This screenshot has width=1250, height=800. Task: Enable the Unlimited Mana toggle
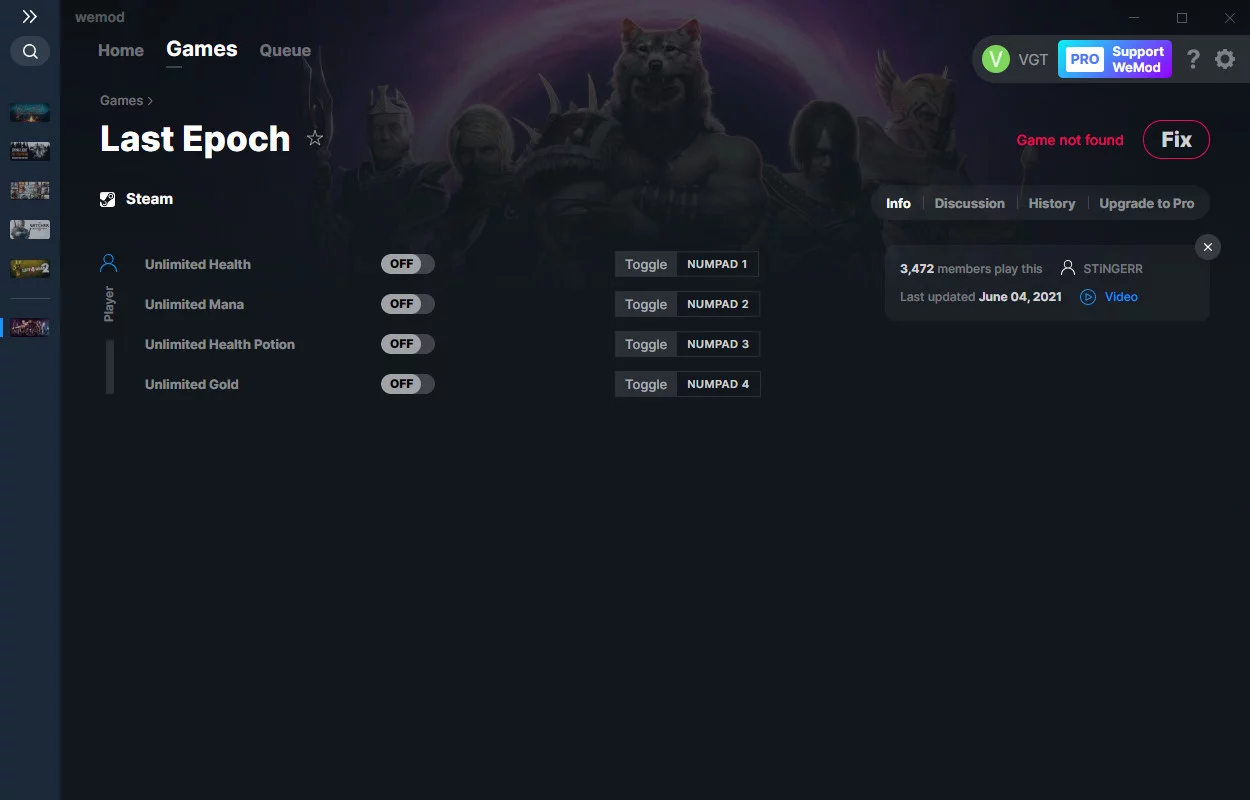pos(408,304)
